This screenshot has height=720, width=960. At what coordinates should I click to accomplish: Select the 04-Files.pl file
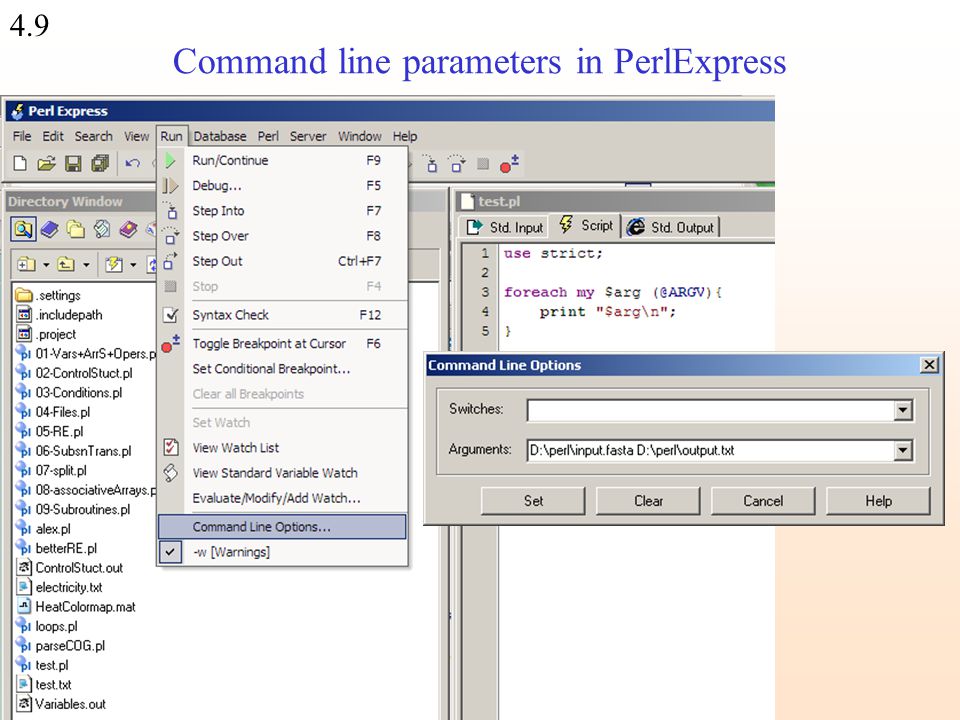click(53, 412)
